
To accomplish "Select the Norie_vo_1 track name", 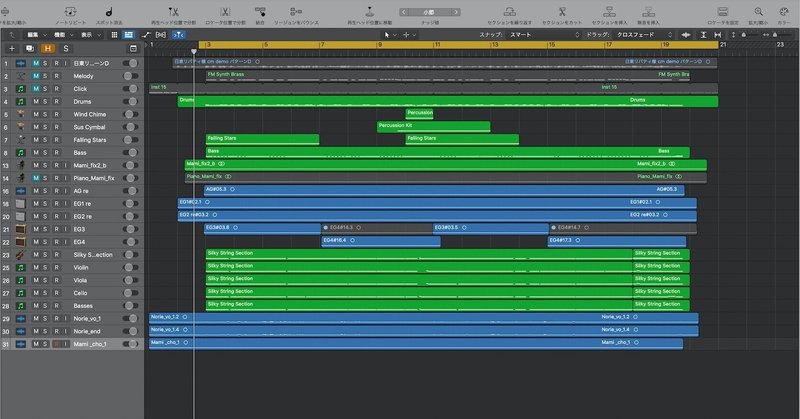I will coord(87,318).
